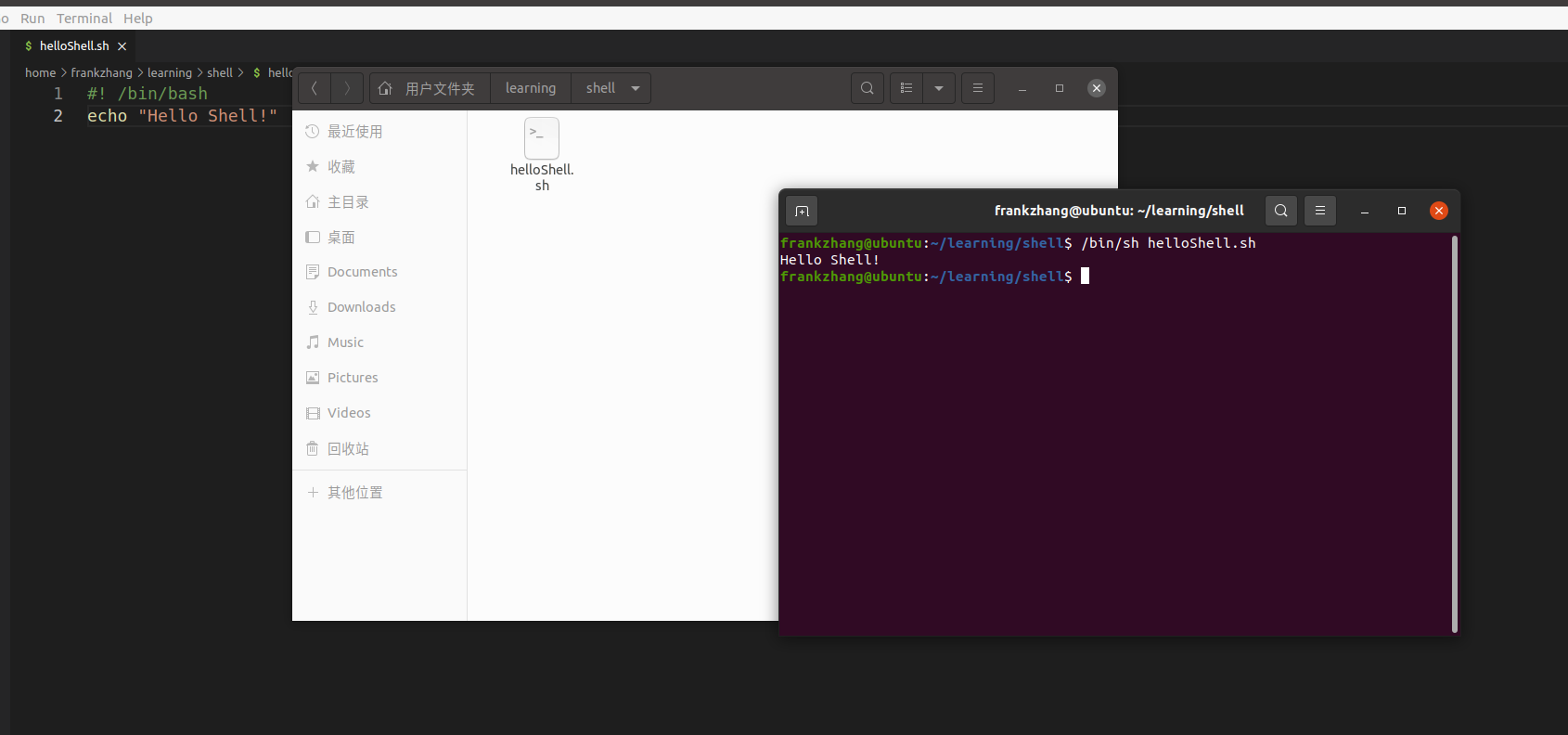Click the file manager search icon
Viewport: 1568px width, 735px height.
click(867, 88)
